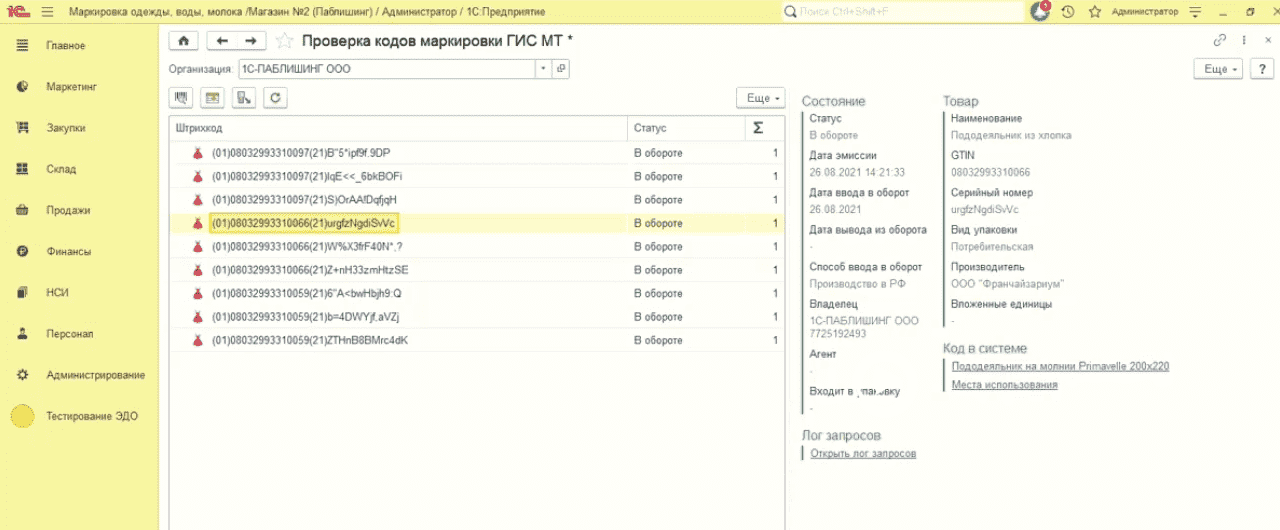
Task: Copy the link to this form
Action: (1219, 41)
